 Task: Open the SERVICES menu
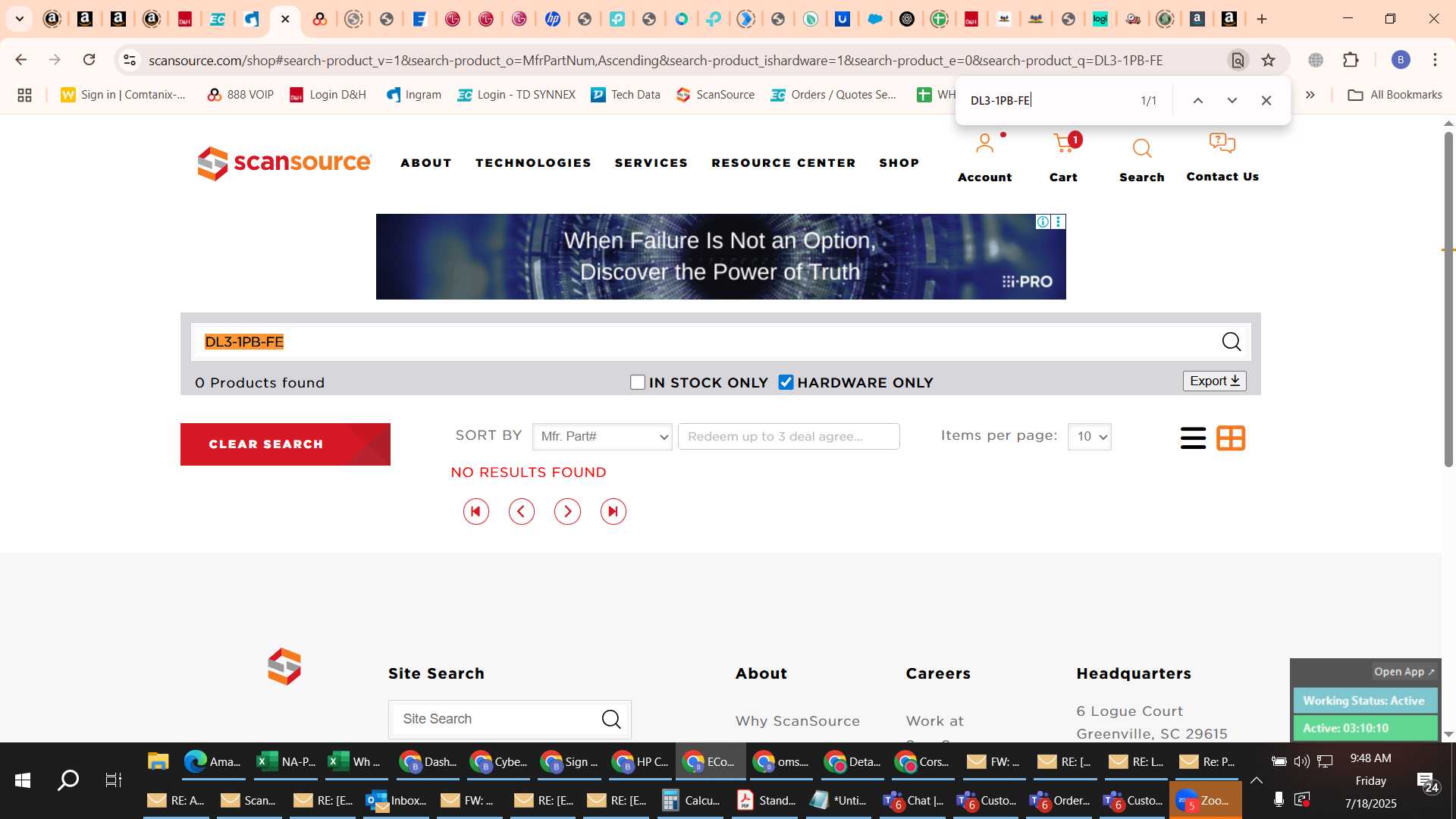(651, 163)
